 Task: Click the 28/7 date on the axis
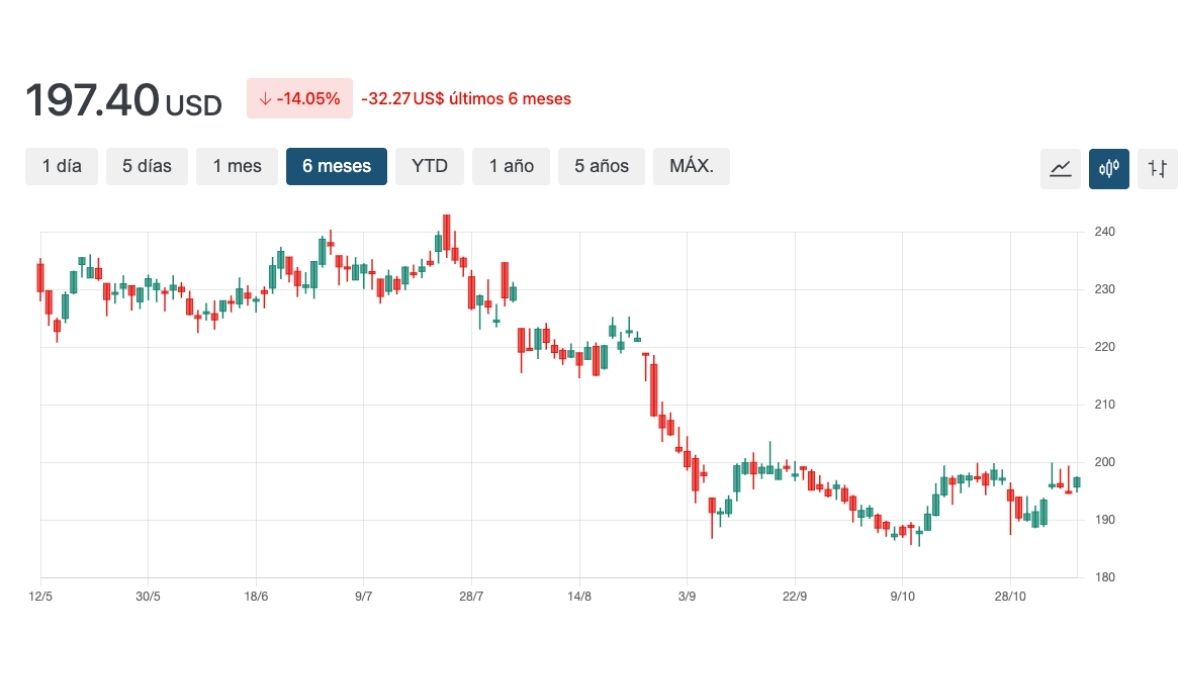pyautogui.click(x=471, y=596)
